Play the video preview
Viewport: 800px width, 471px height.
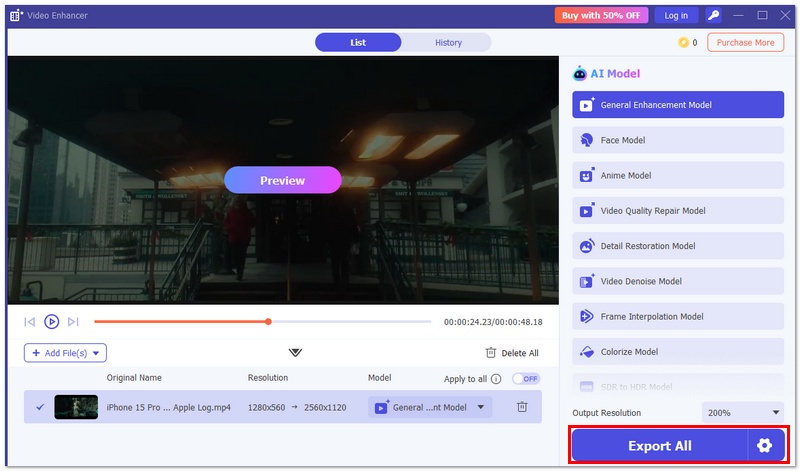(51, 322)
